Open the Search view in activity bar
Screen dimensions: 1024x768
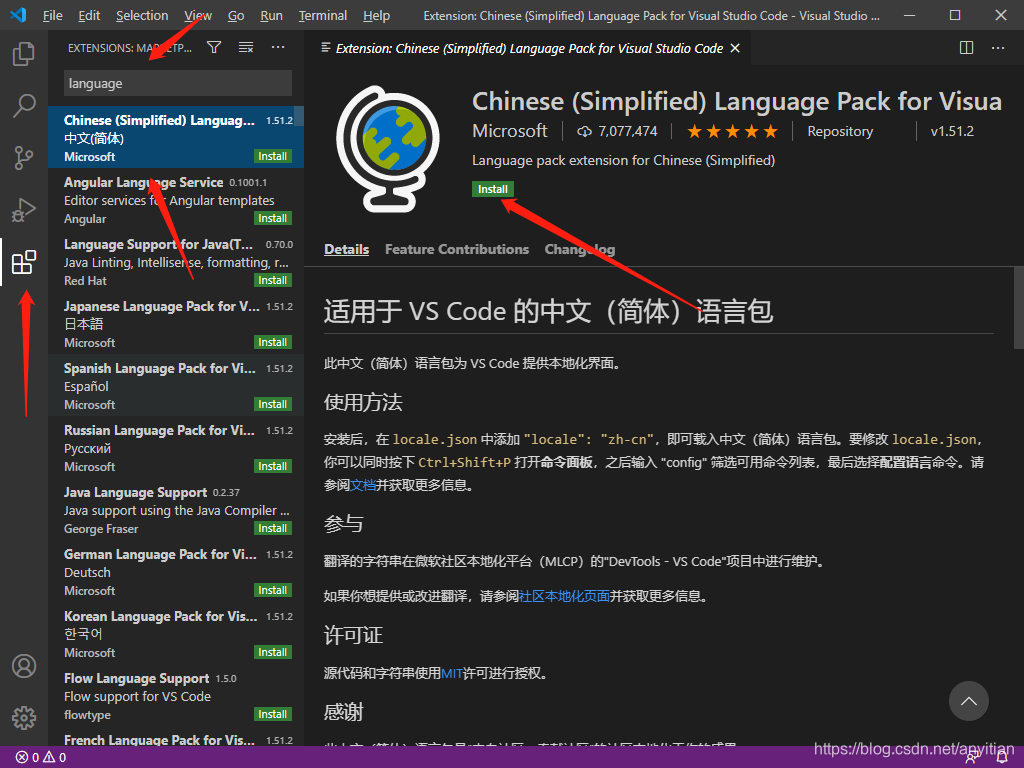(x=24, y=105)
